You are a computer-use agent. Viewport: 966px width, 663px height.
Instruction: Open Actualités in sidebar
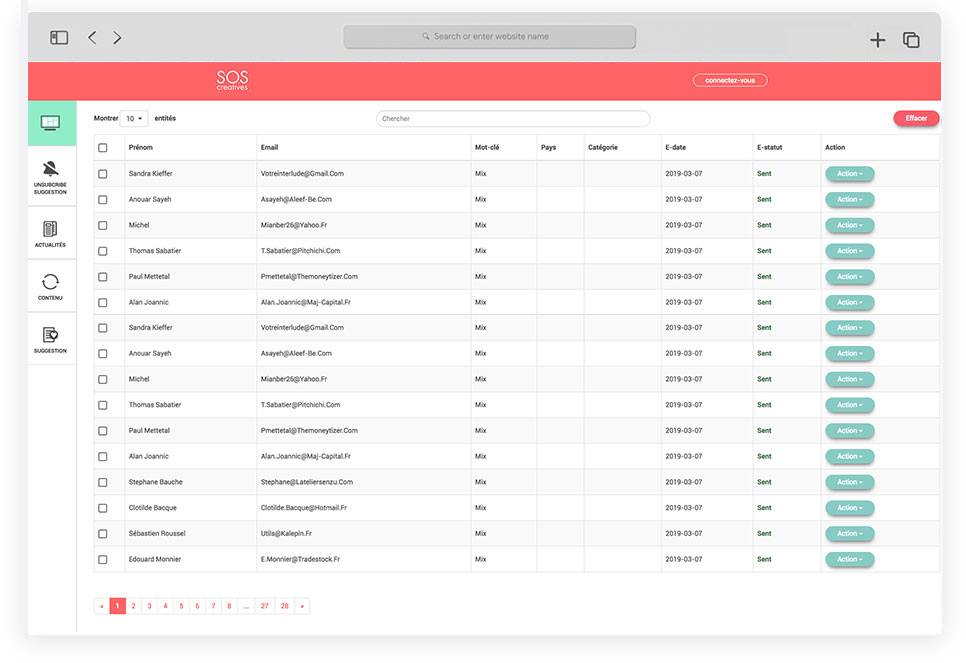pyautogui.click(x=51, y=234)
